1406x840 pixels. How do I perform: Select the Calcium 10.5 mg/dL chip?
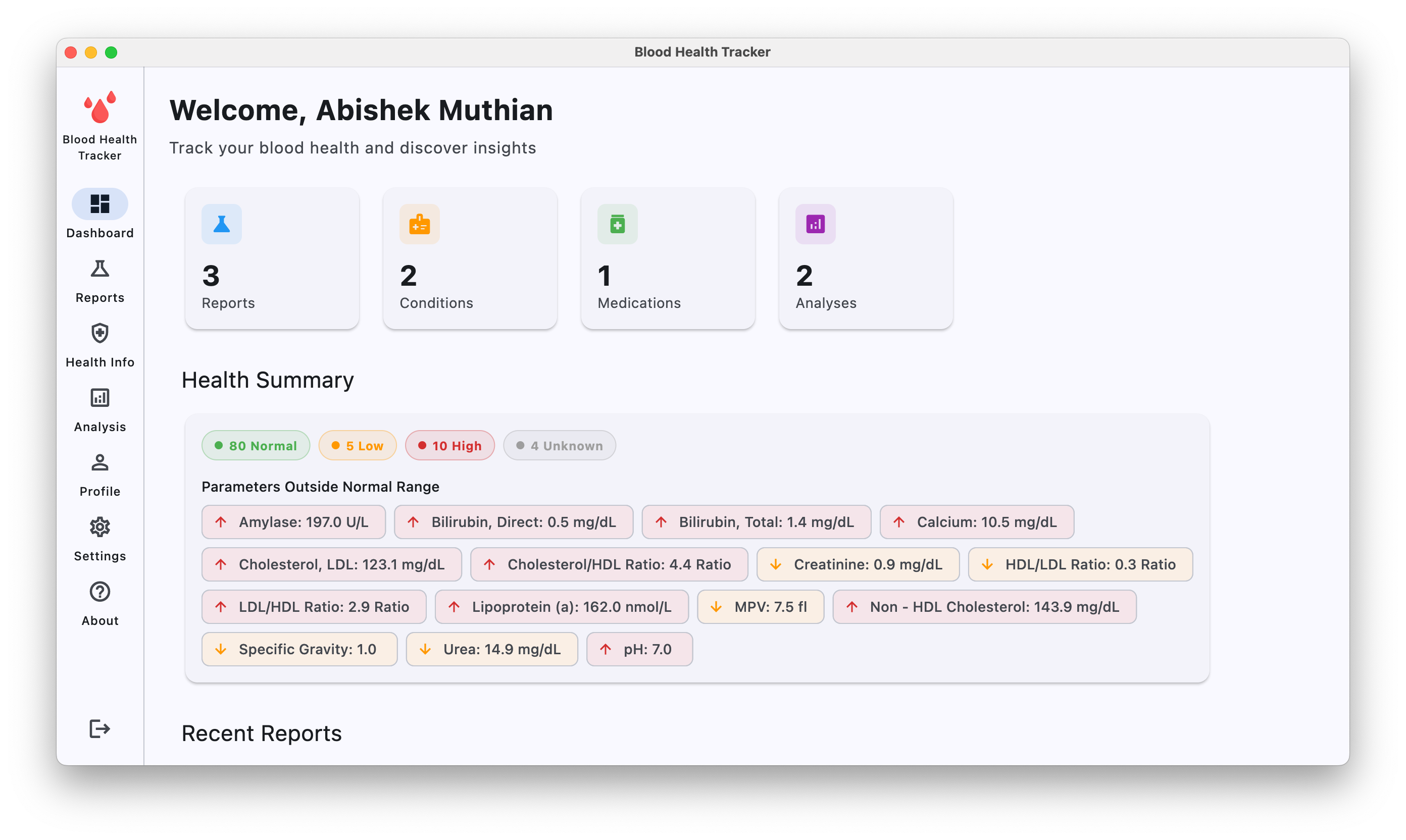click(x=977, y=522)
